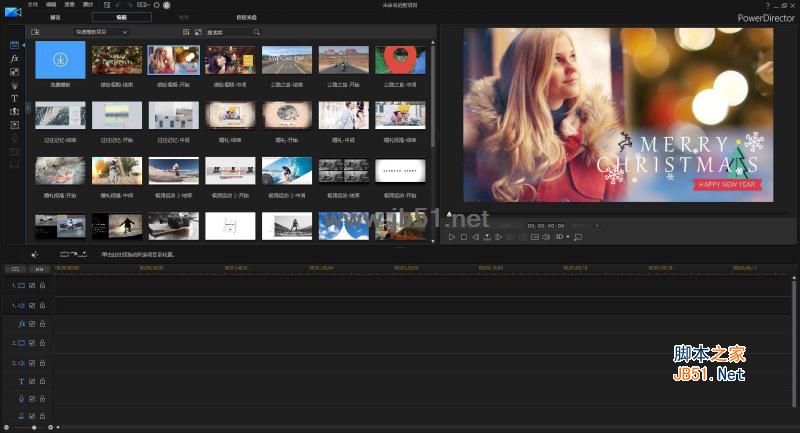Click the timeline tools icon above tracks

(x=34, y=254)
